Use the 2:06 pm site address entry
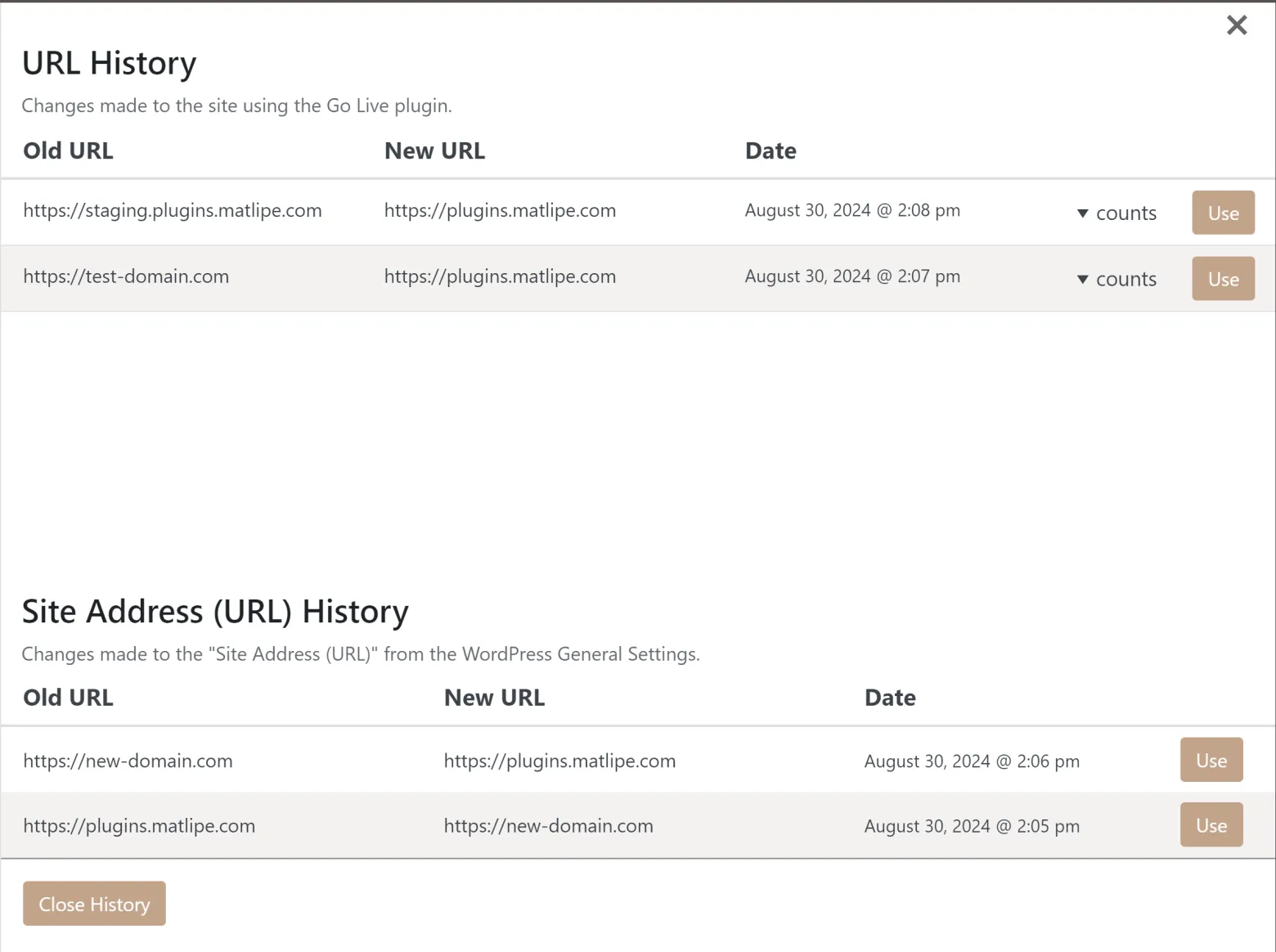Screen dimensions: 1276x952 click(1211, 761)
